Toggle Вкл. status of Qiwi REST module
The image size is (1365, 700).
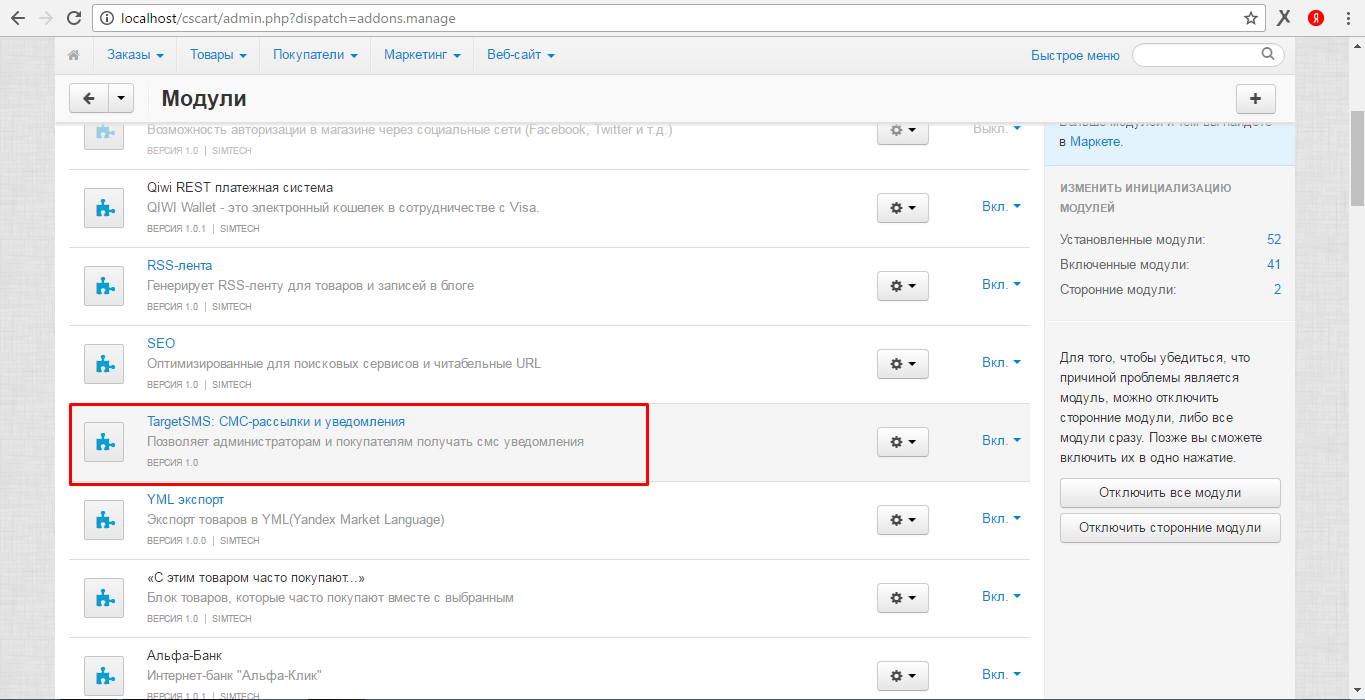[1001, 206]
